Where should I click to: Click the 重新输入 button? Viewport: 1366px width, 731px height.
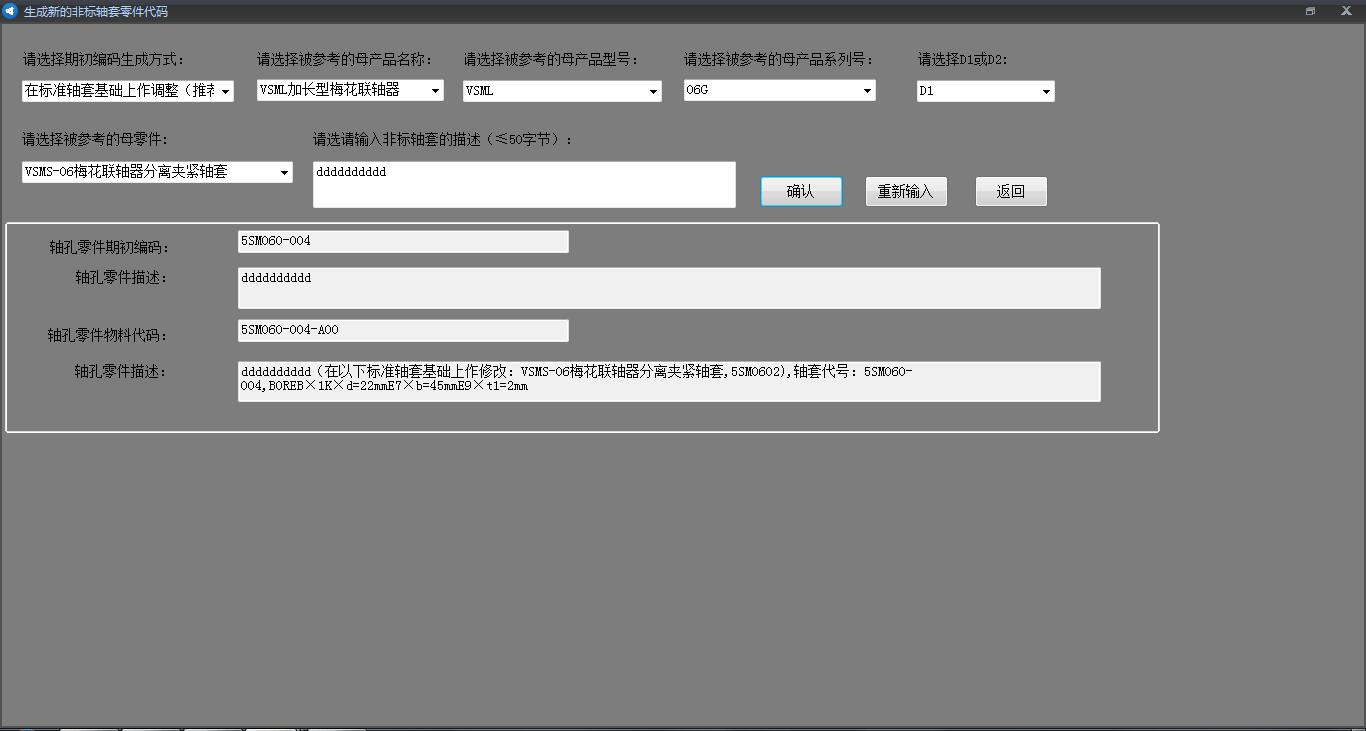pos(905,191)
